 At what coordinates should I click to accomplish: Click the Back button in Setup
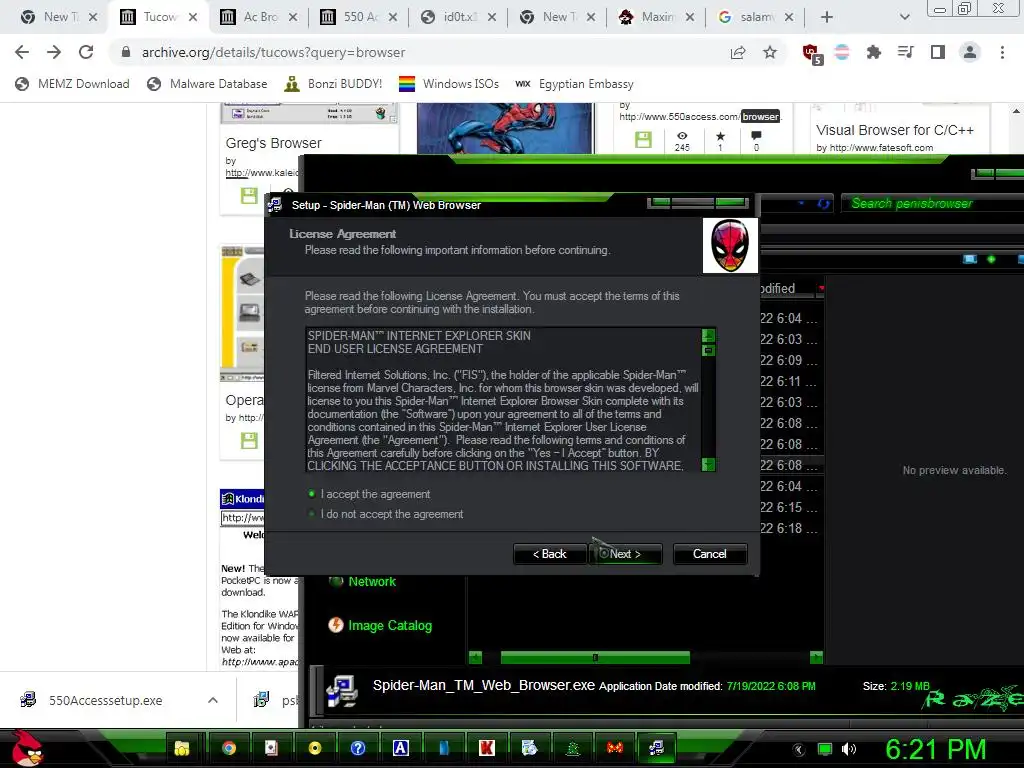(x=550, y=554)
